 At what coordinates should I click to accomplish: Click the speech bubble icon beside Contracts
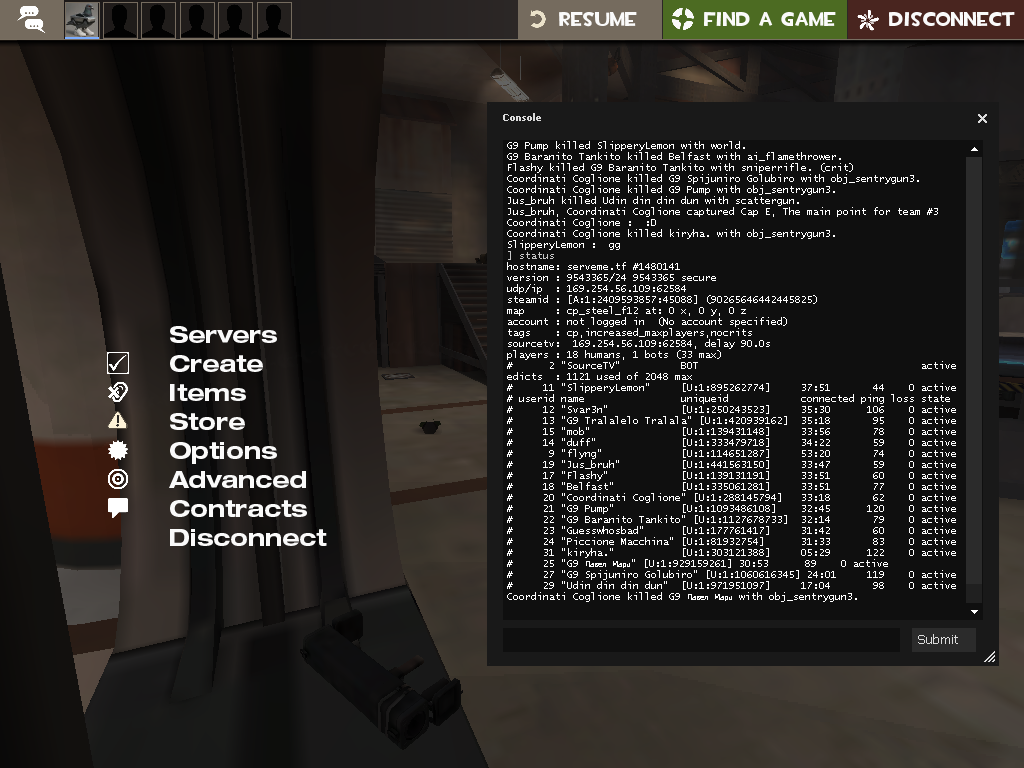click(118, 508)
